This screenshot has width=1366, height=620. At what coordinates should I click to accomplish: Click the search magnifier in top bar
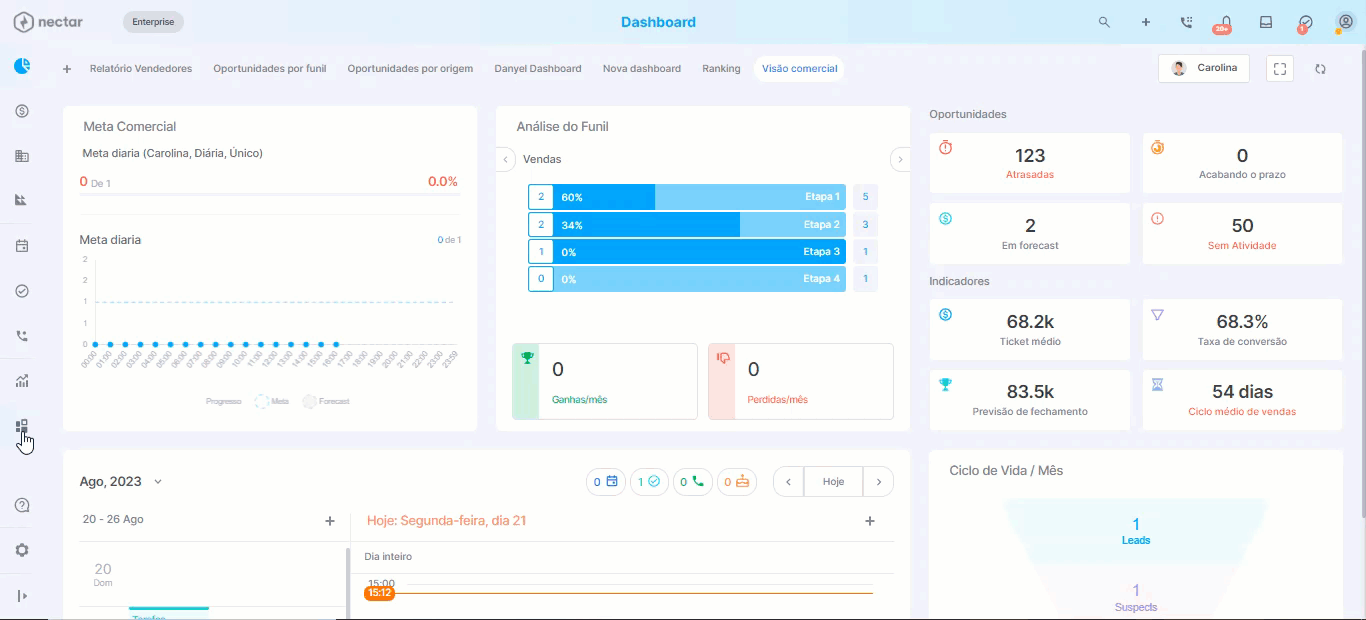coord(1104,22)
